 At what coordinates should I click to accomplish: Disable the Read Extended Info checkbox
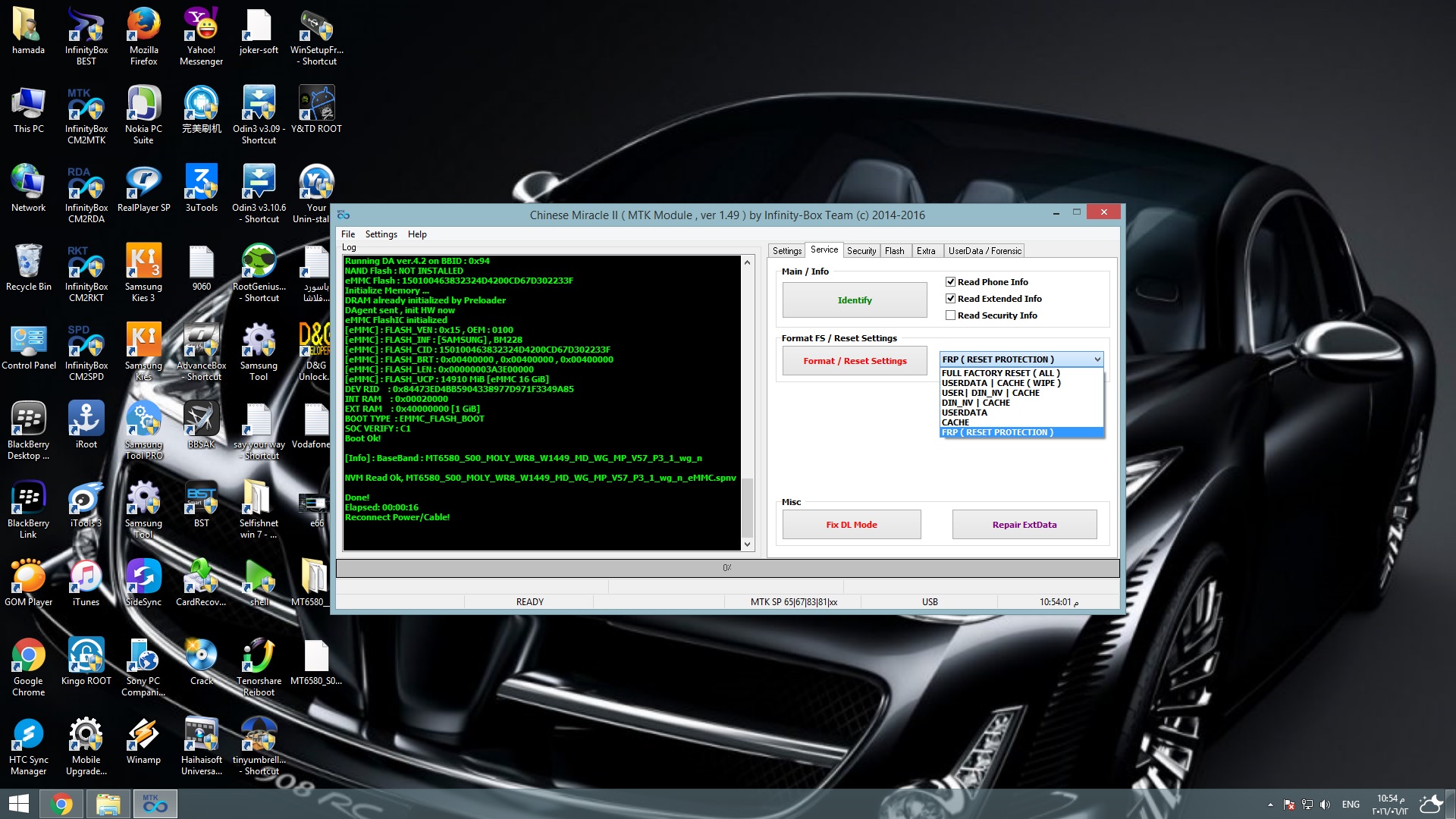pos(950,299)
